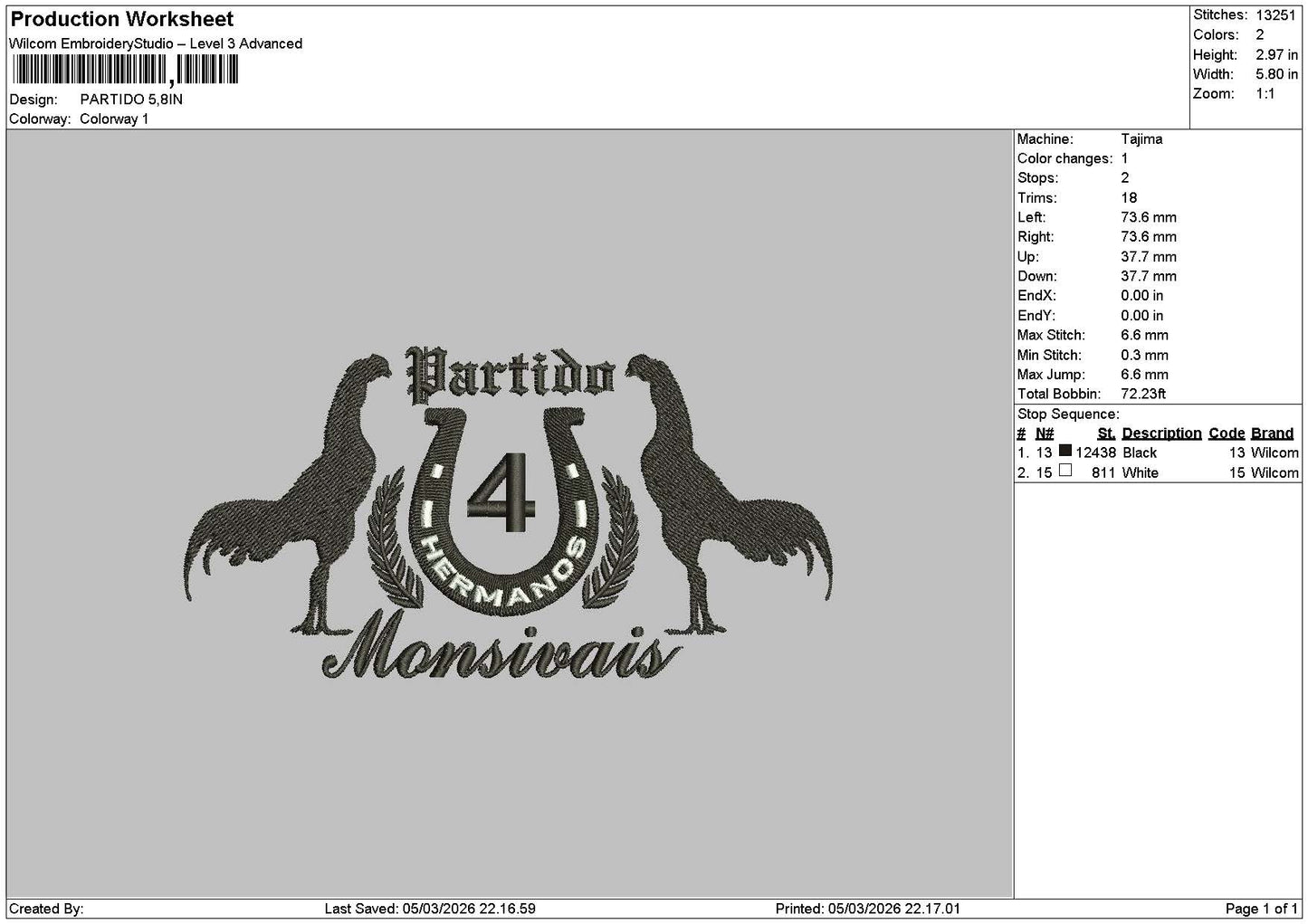This screenshot has height=924, width=1308.
Task: Click the height value 2.97 in
Action: pos(1276,54)
